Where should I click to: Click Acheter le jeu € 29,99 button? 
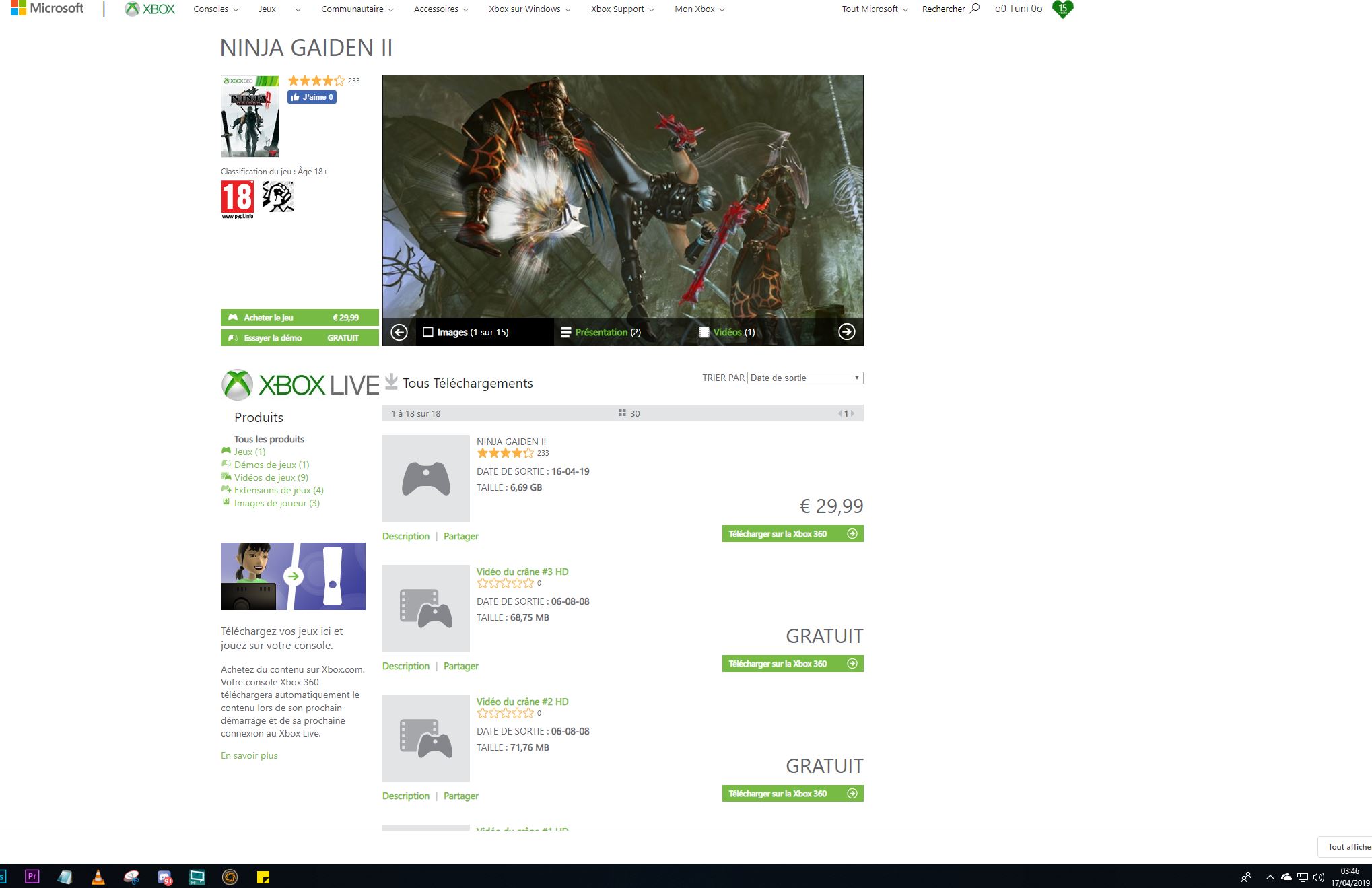coord(300,317)
